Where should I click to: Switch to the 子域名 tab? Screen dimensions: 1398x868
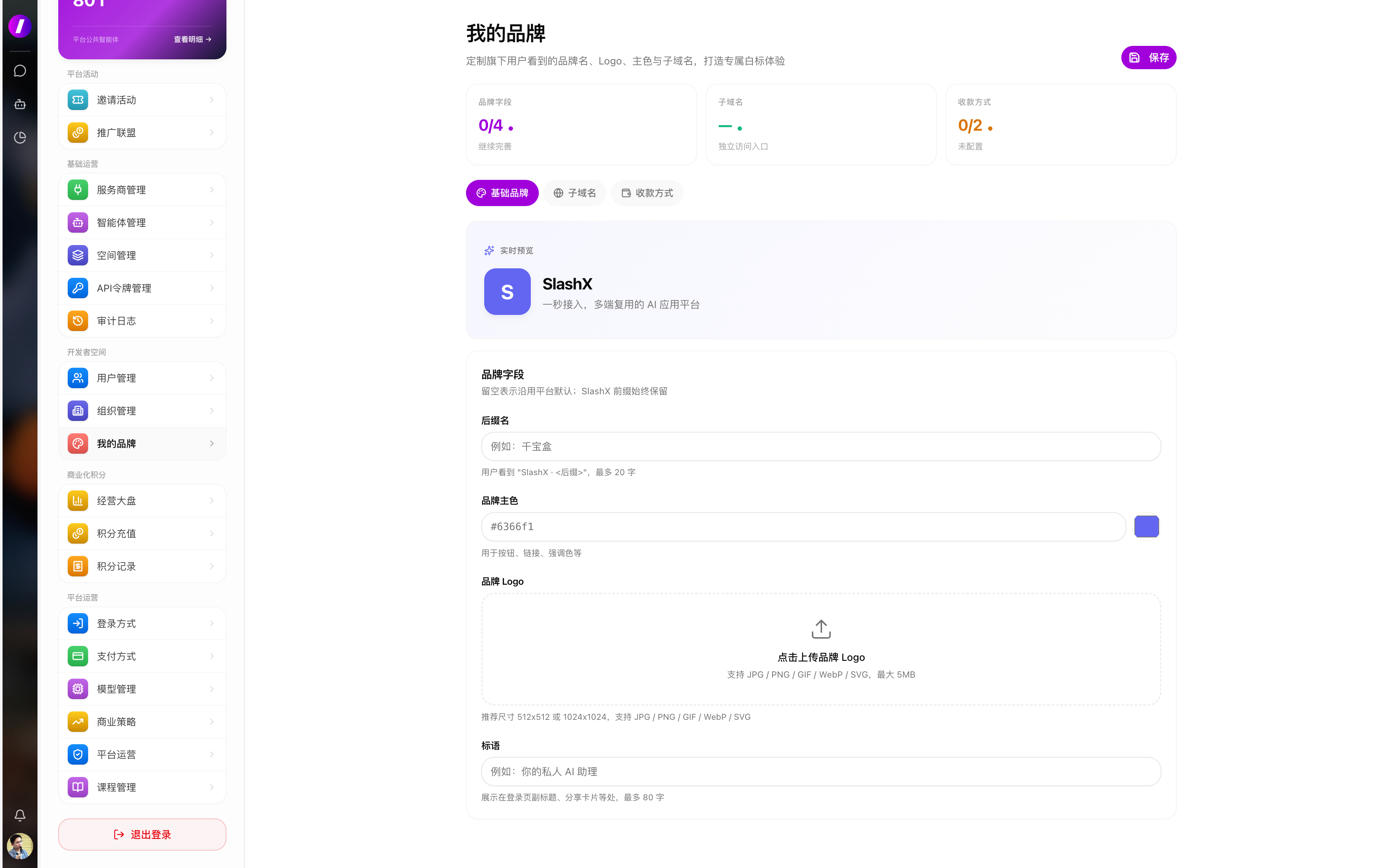[x=574, y=193]
